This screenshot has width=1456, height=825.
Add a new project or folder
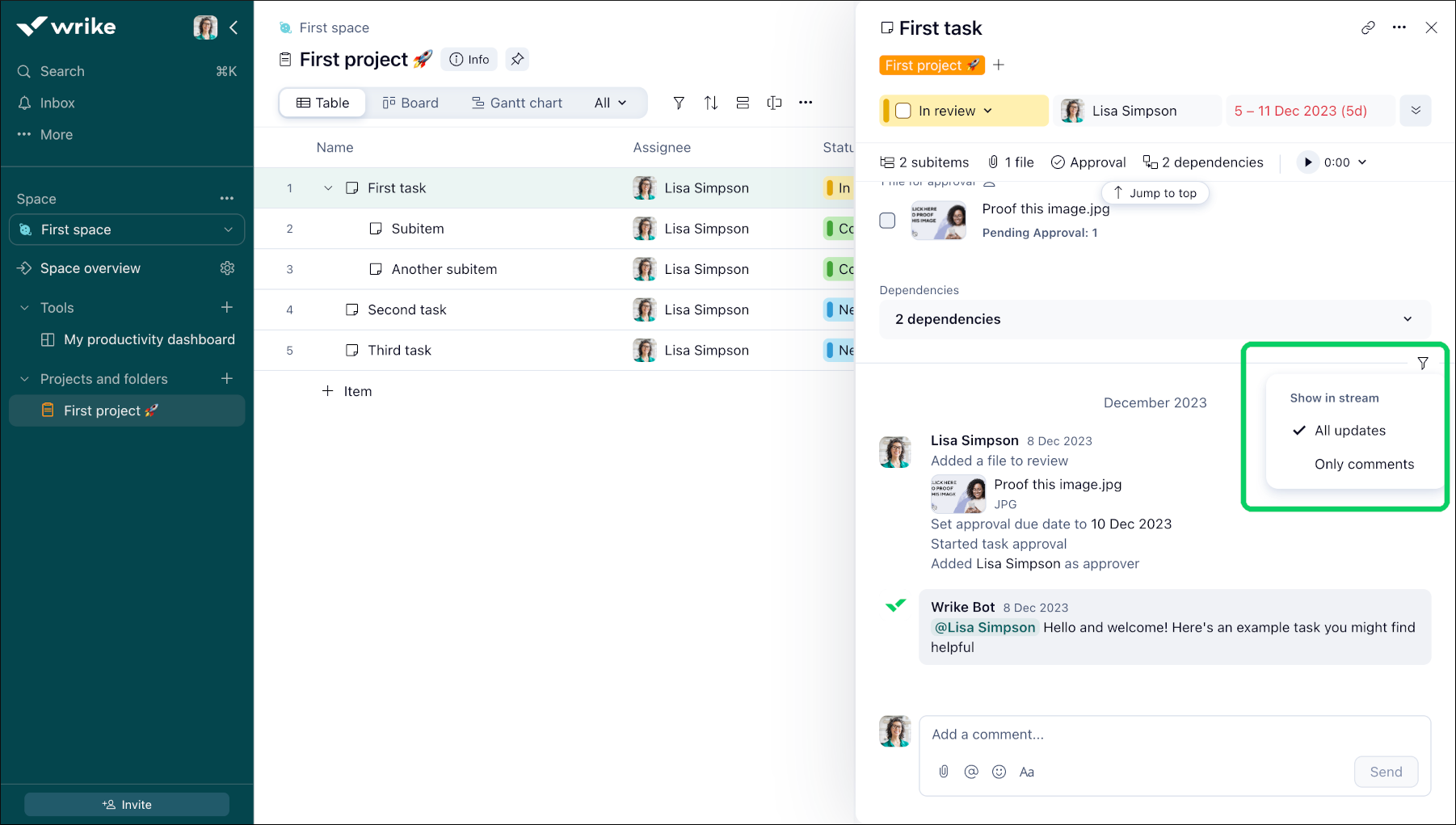[x=227, y=378]
